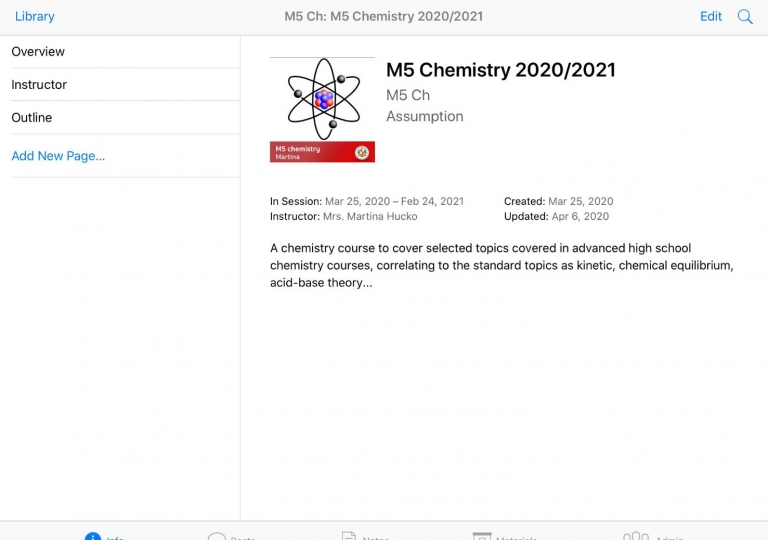Expand the truncated course description text
768x540 pixels.
pos(502,265)
